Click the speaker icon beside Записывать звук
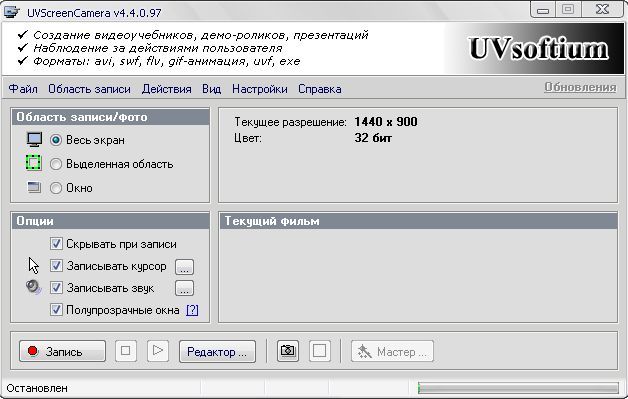 pyautogui.click(x=33, y=287)
